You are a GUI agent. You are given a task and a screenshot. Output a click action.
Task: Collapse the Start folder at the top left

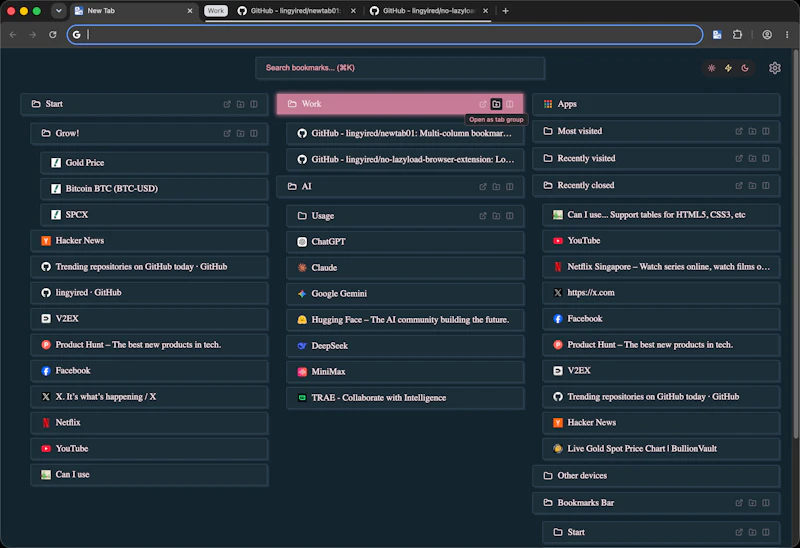(144, 104)
